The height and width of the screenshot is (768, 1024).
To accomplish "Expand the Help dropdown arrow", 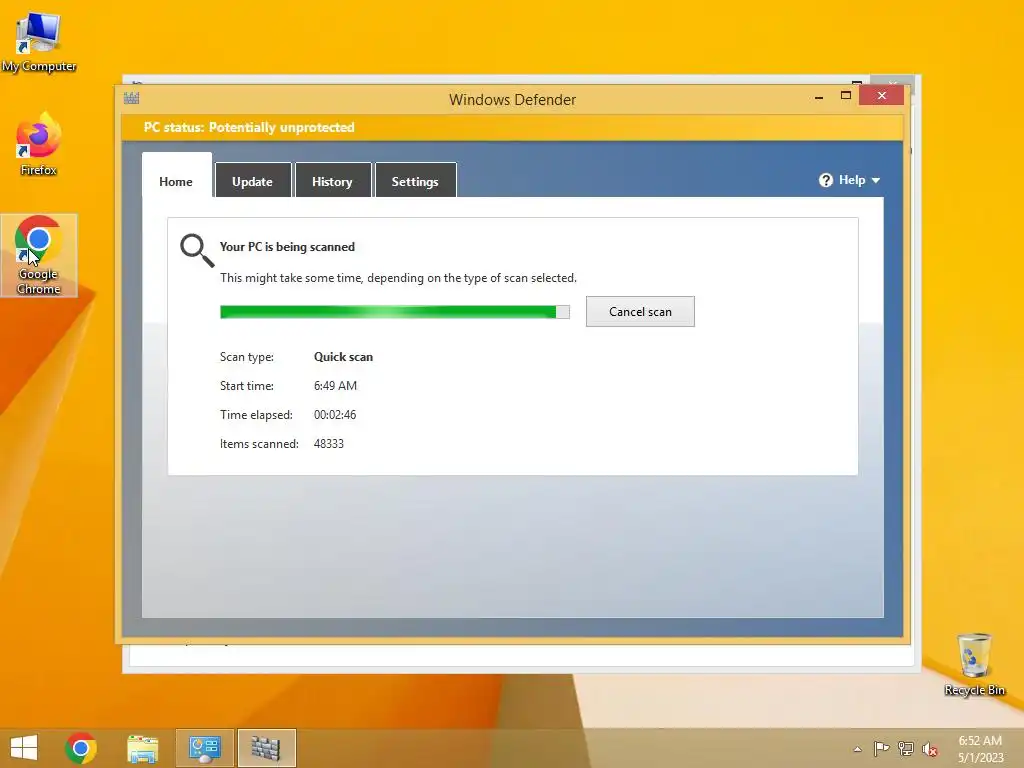I will click(x=876, y=180).
